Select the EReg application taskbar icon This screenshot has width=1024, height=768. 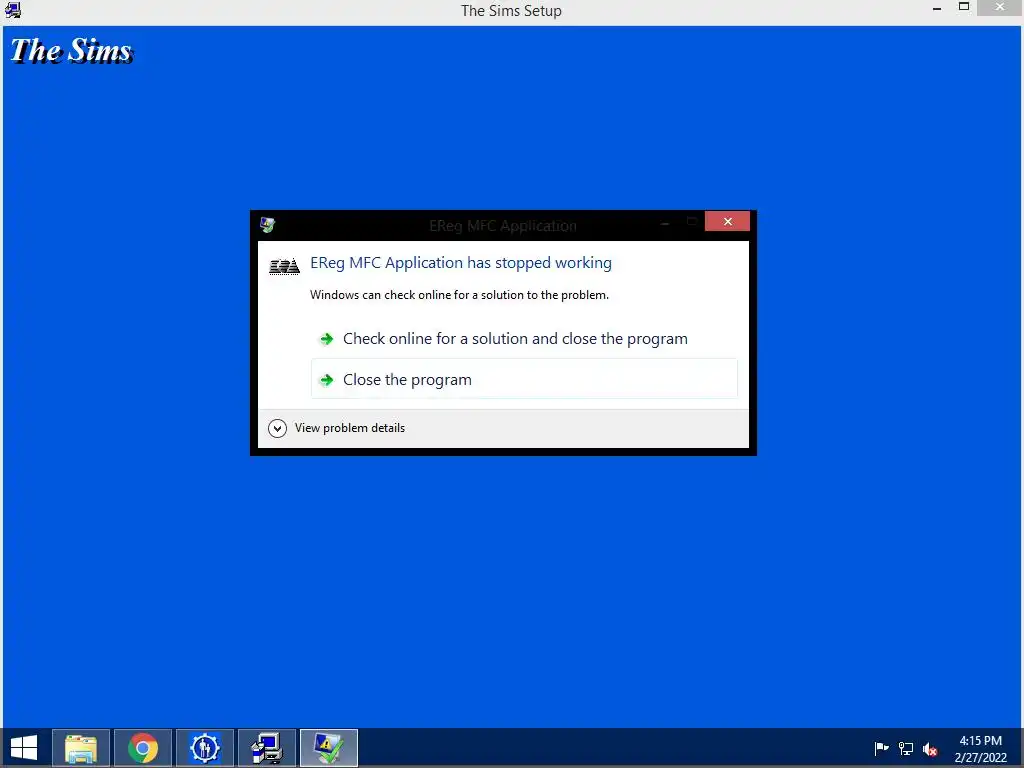pyautogui.click(x=328, y=748)
